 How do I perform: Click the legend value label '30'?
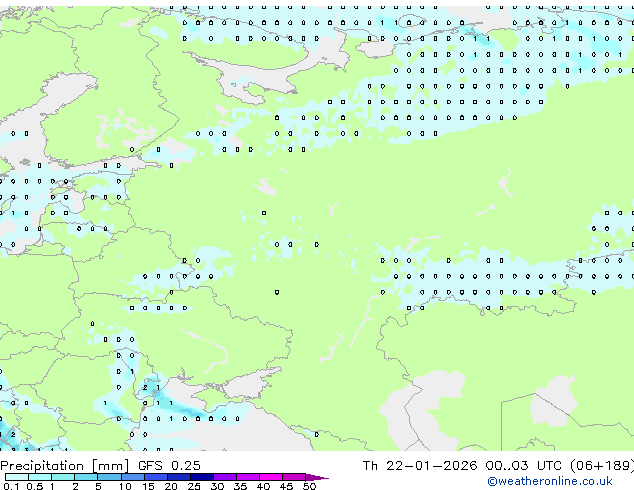click(x=217, y=486)
